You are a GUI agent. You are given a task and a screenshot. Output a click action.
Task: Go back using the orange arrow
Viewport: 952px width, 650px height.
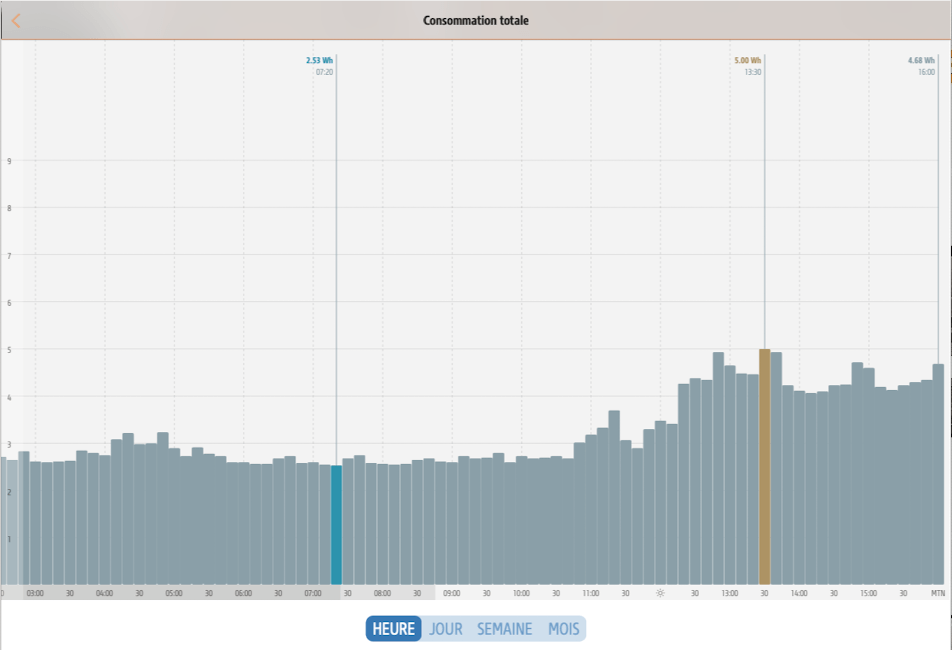(16, 20)
